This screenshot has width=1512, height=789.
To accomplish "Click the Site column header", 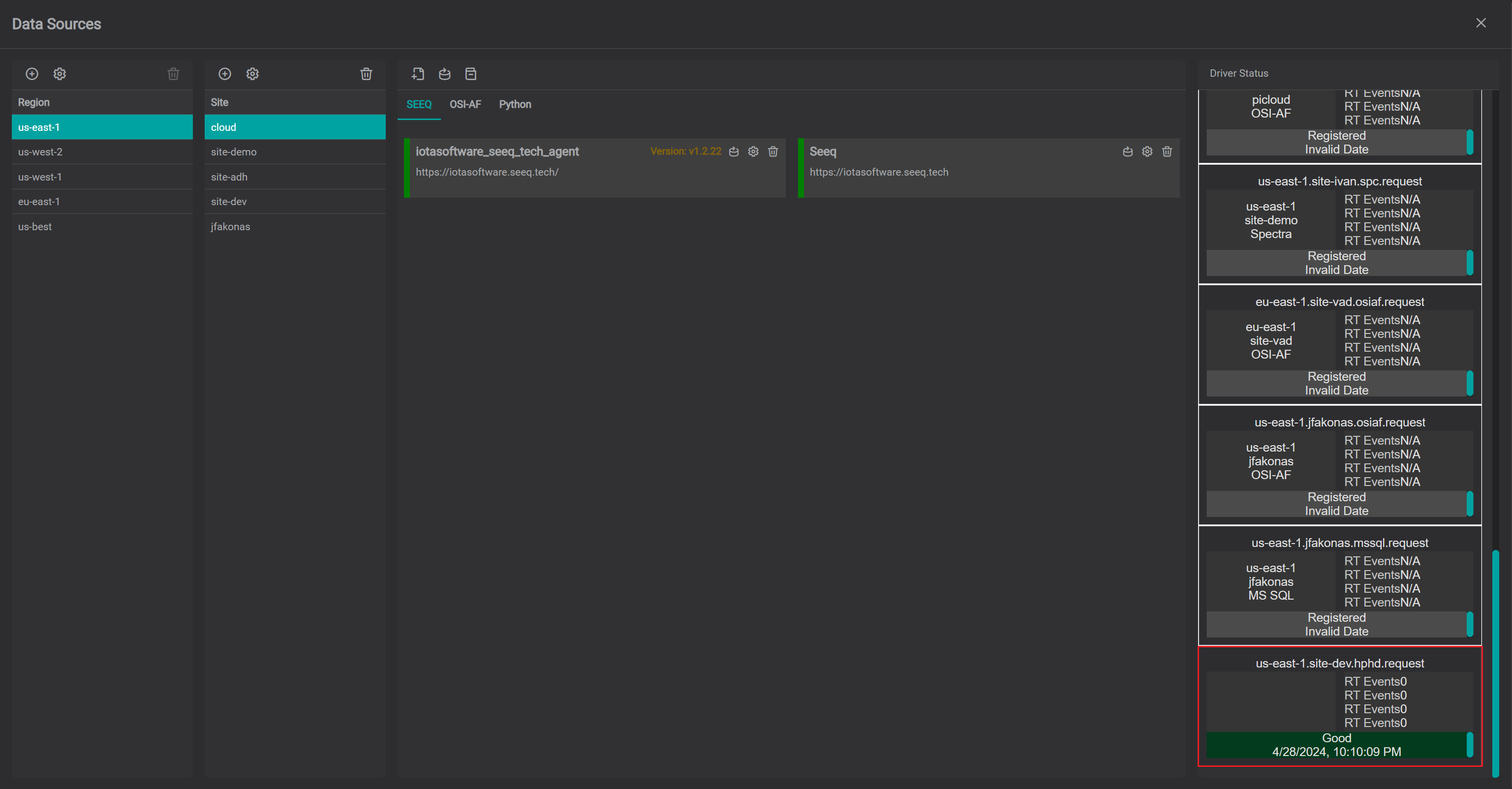I will (x=295, y=103).
